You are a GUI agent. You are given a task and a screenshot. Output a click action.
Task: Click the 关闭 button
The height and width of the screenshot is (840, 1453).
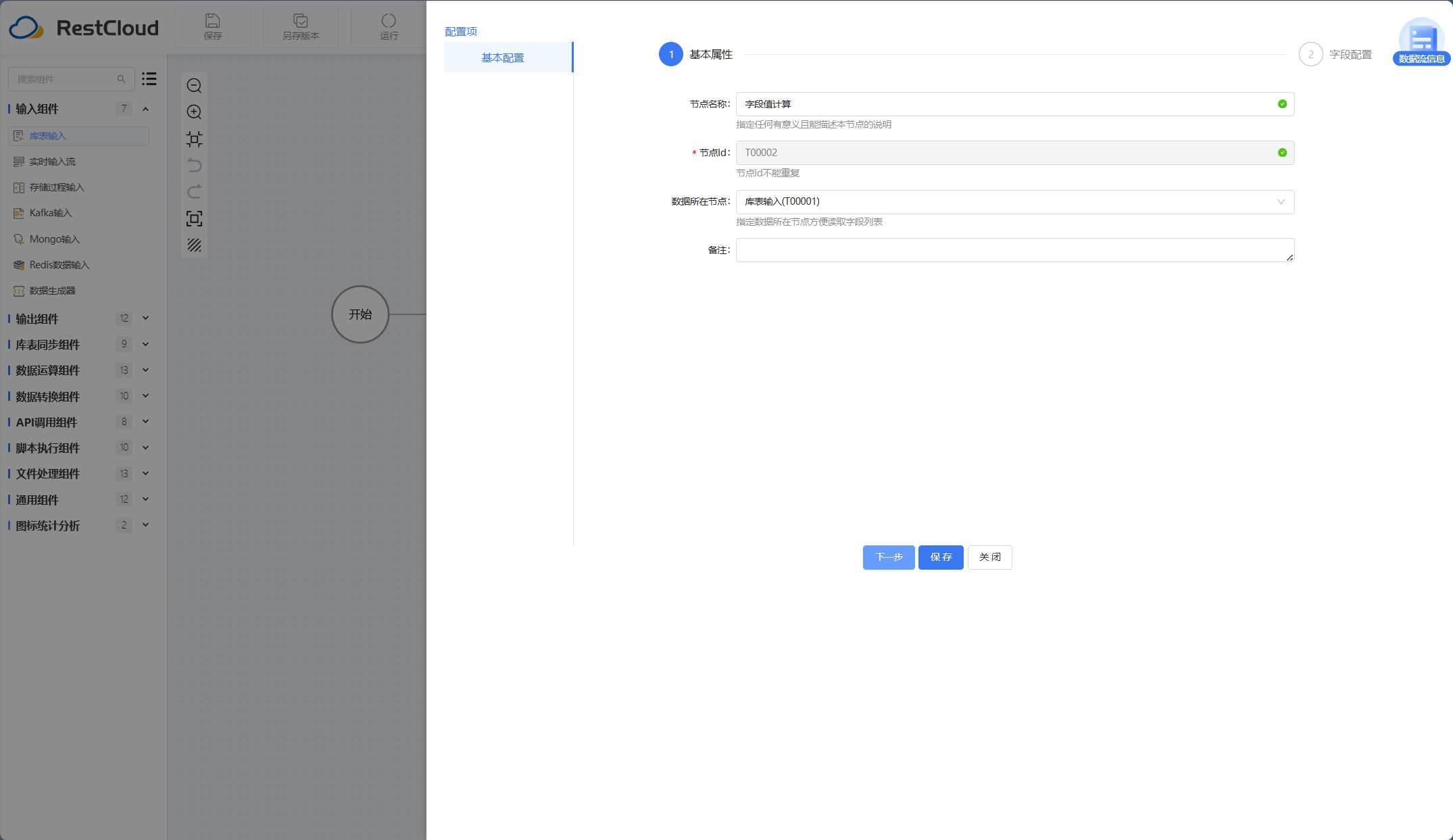(x=989, y=558)
